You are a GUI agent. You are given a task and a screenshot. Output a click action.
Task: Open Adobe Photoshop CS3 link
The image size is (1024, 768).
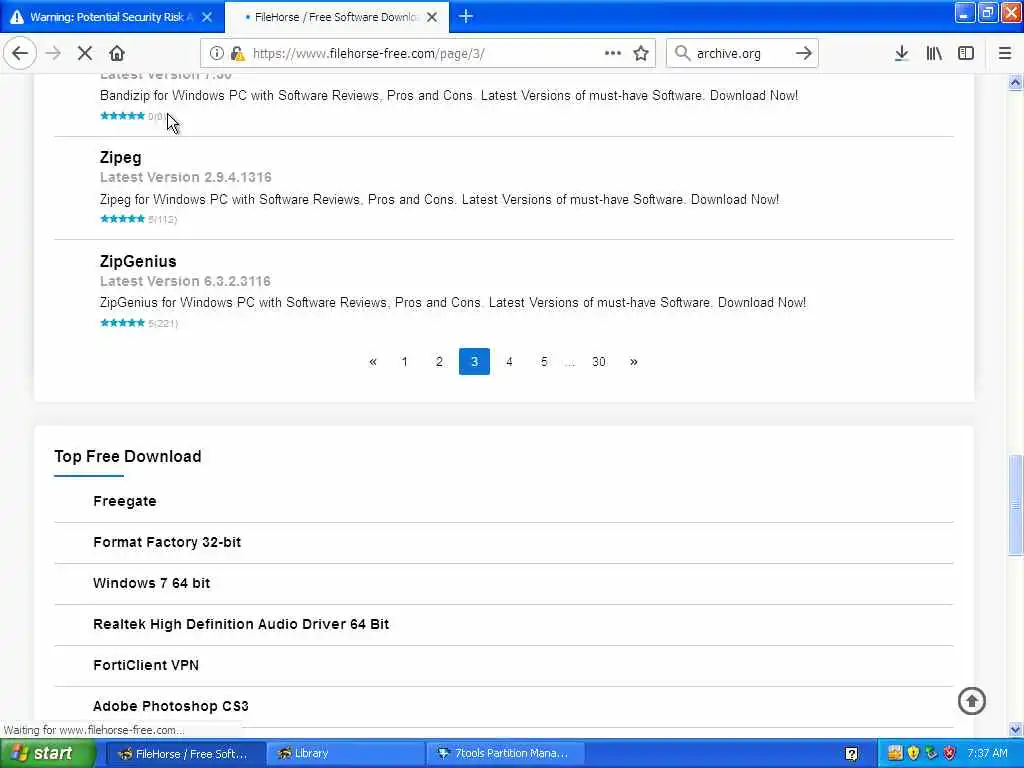pyautogui.click(x=170, y=706)
